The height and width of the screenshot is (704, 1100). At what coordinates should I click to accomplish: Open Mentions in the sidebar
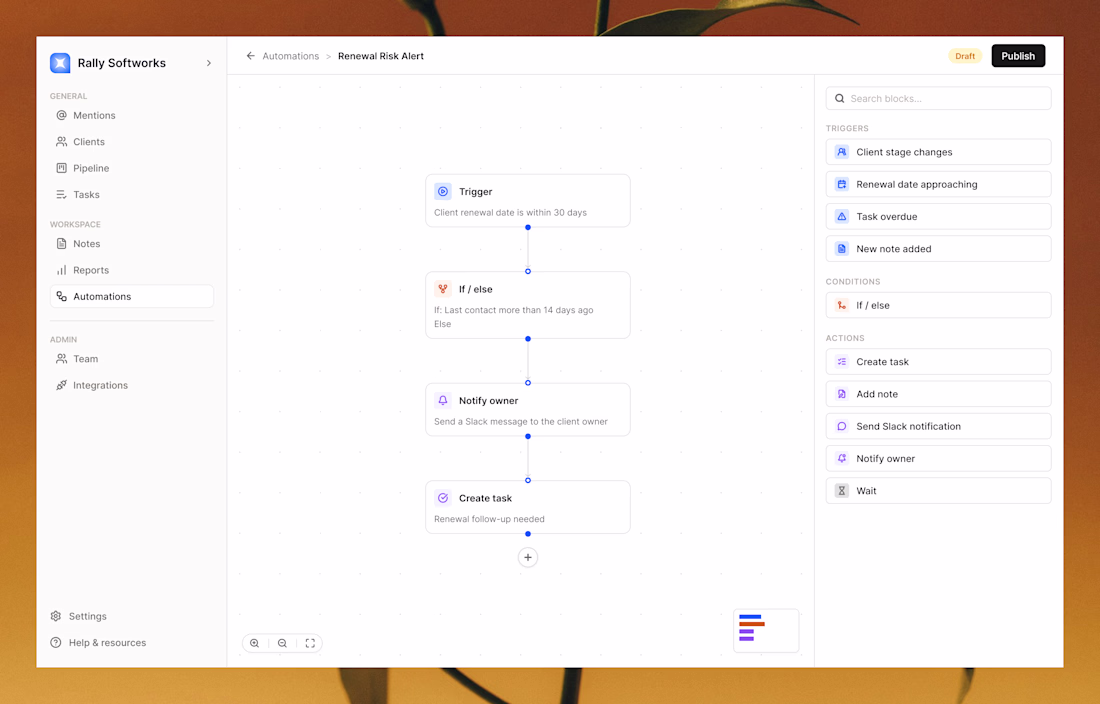[x=132, y=115]
